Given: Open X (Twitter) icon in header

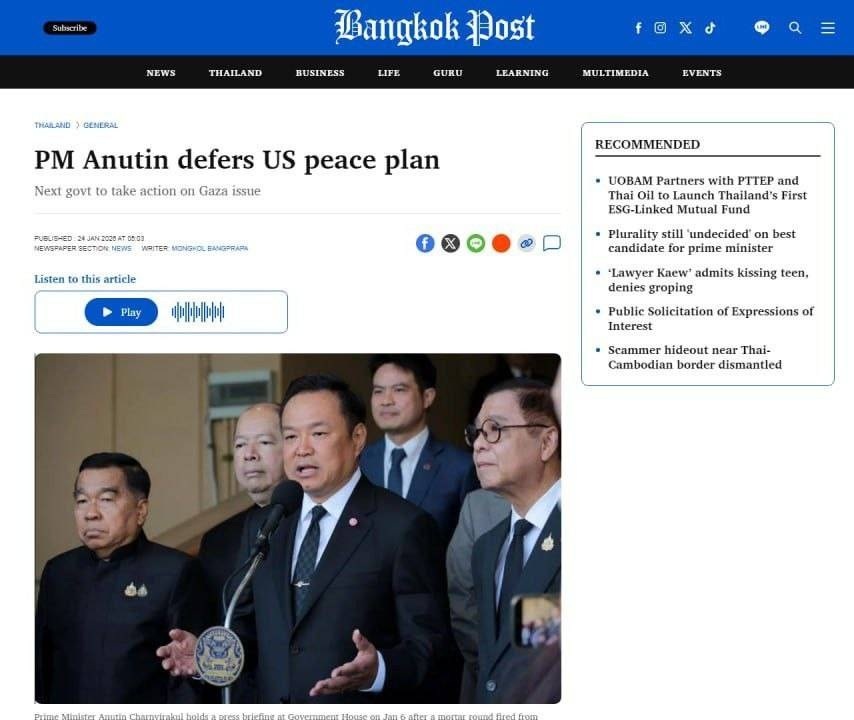Looking at the screenshot, I should click(686, 28).
